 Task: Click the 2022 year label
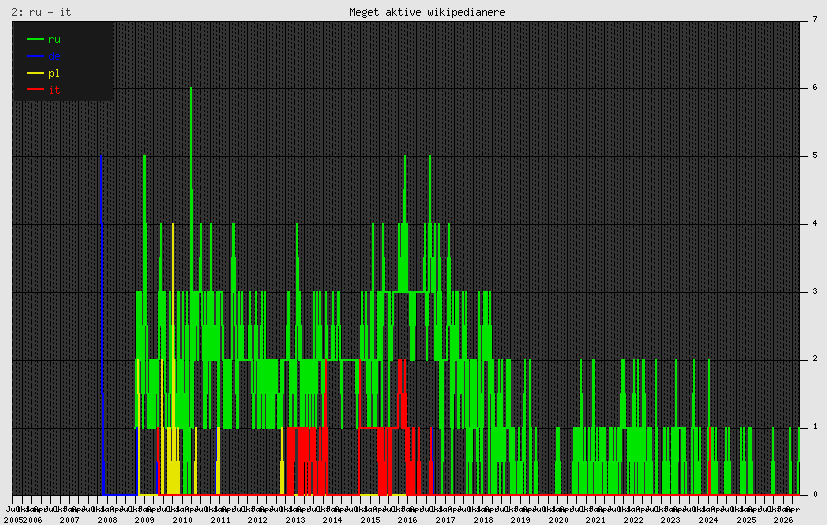(x=633, y=520)
